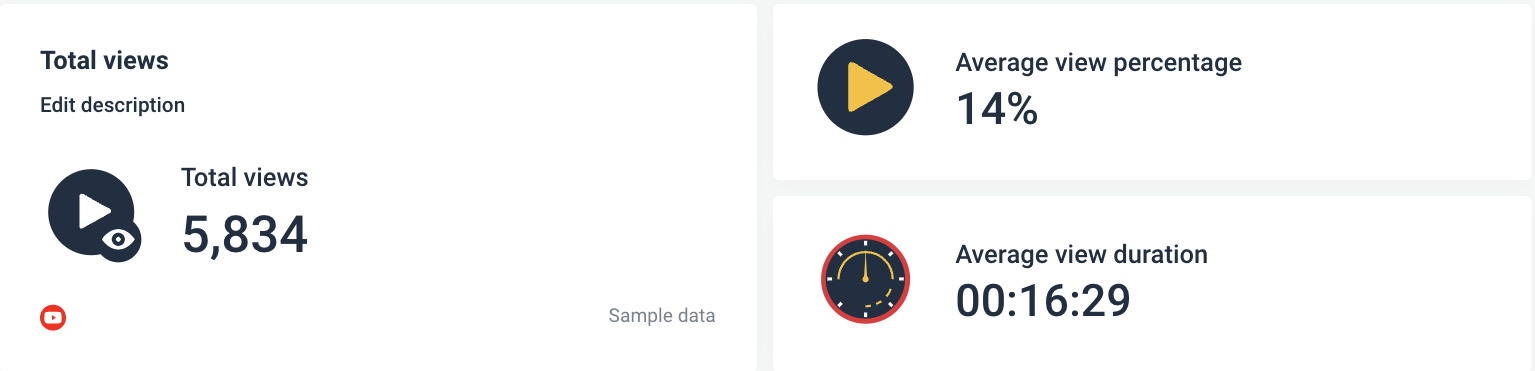
Task: Select the 5,834 views value
Action: click(x=245, y=235)
